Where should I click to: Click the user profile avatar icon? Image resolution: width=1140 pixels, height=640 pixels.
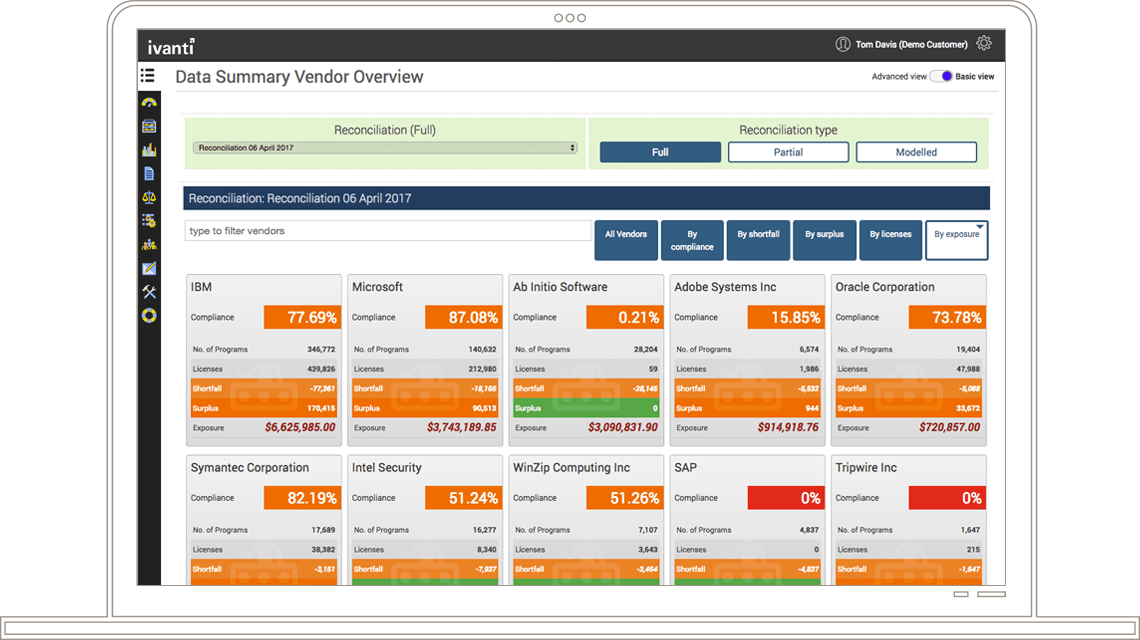coord(843,44)
